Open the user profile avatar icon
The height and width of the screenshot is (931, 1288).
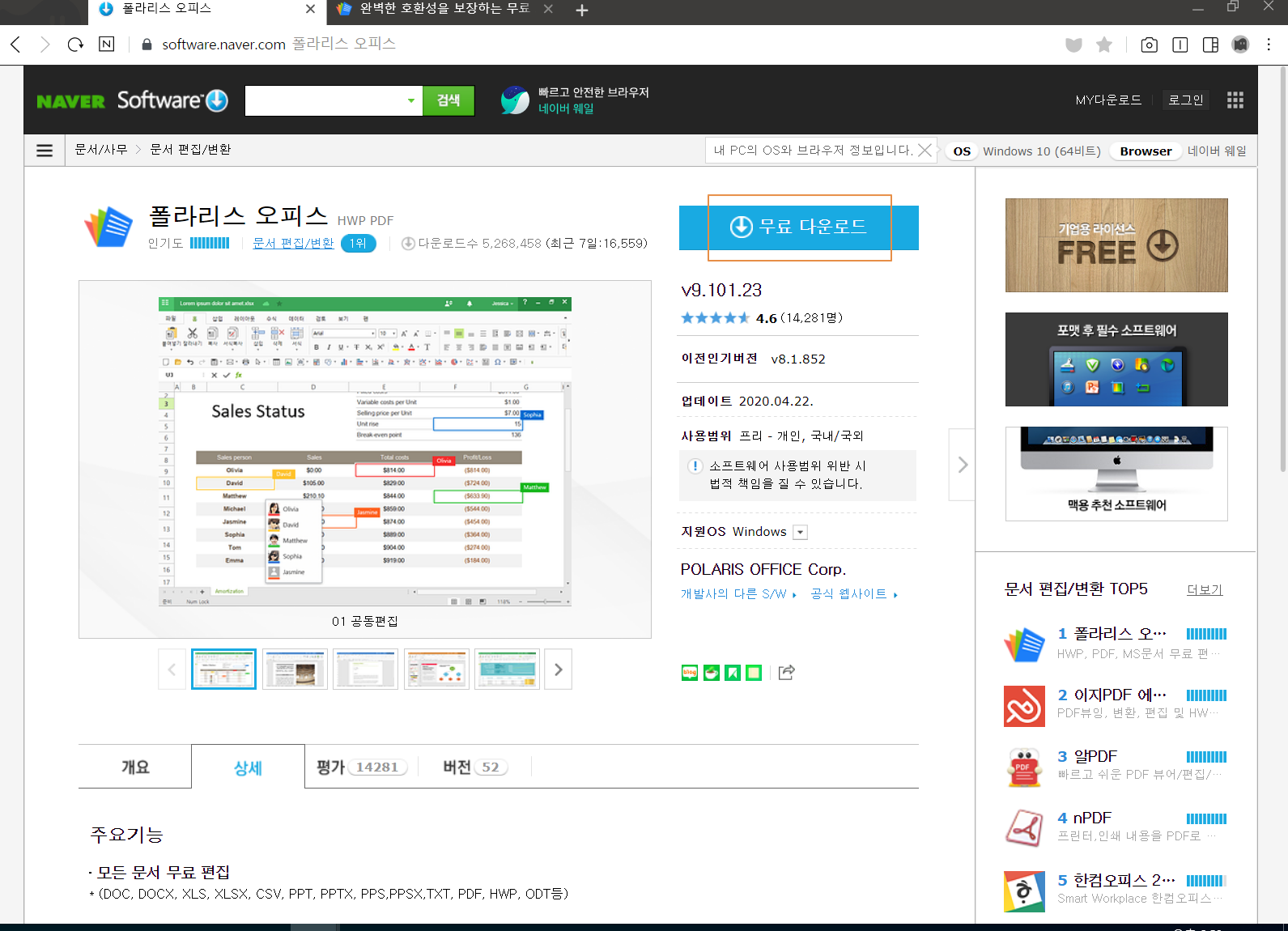tap(1240, 45)
